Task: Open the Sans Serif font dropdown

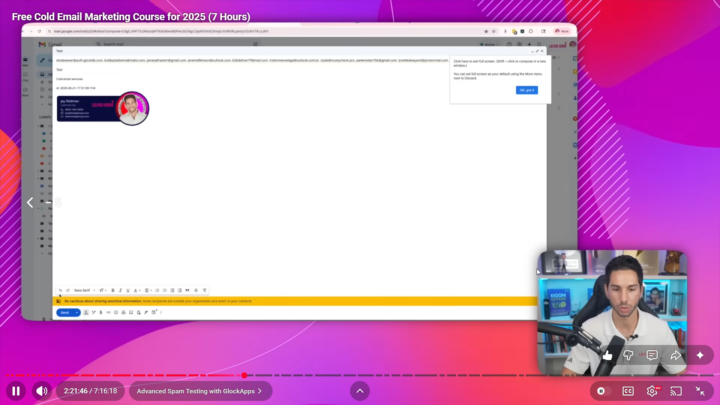Action: pyautogui.click(x=84, y=290)
